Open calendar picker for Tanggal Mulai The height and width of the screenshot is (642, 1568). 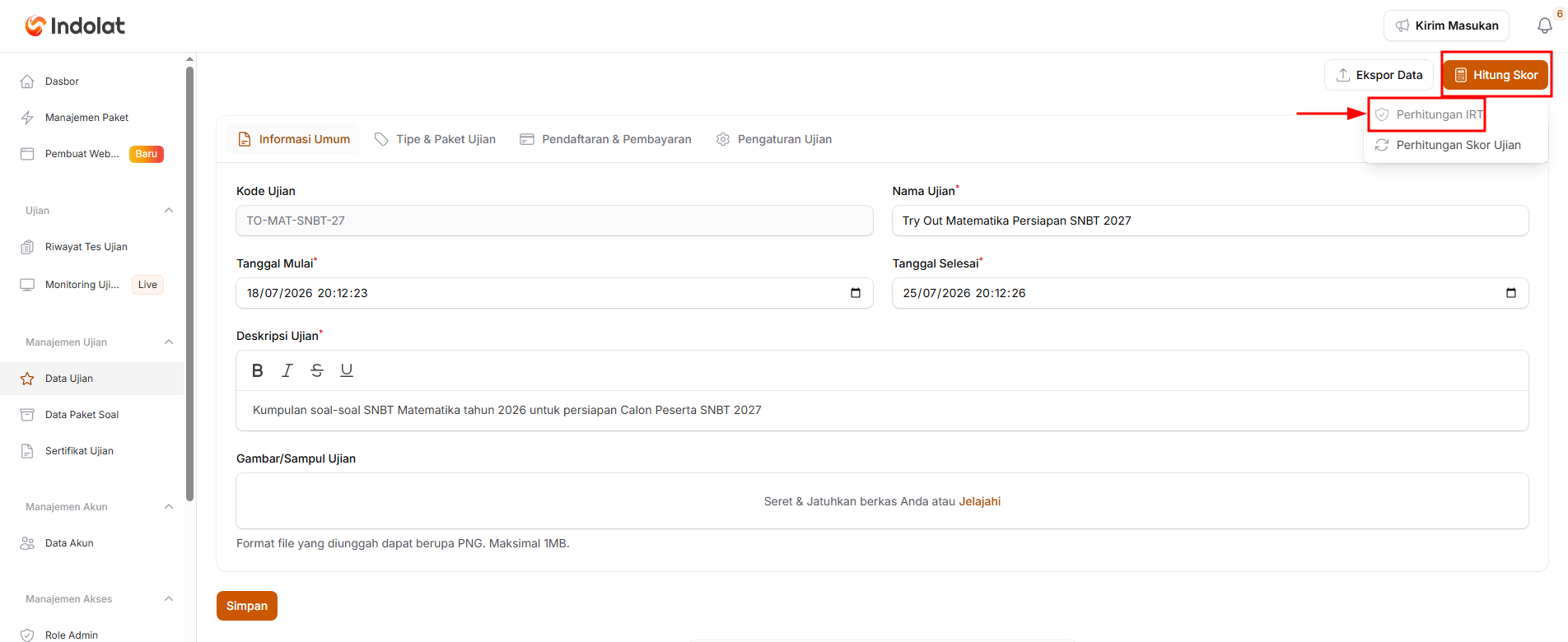tap(856, 293)
